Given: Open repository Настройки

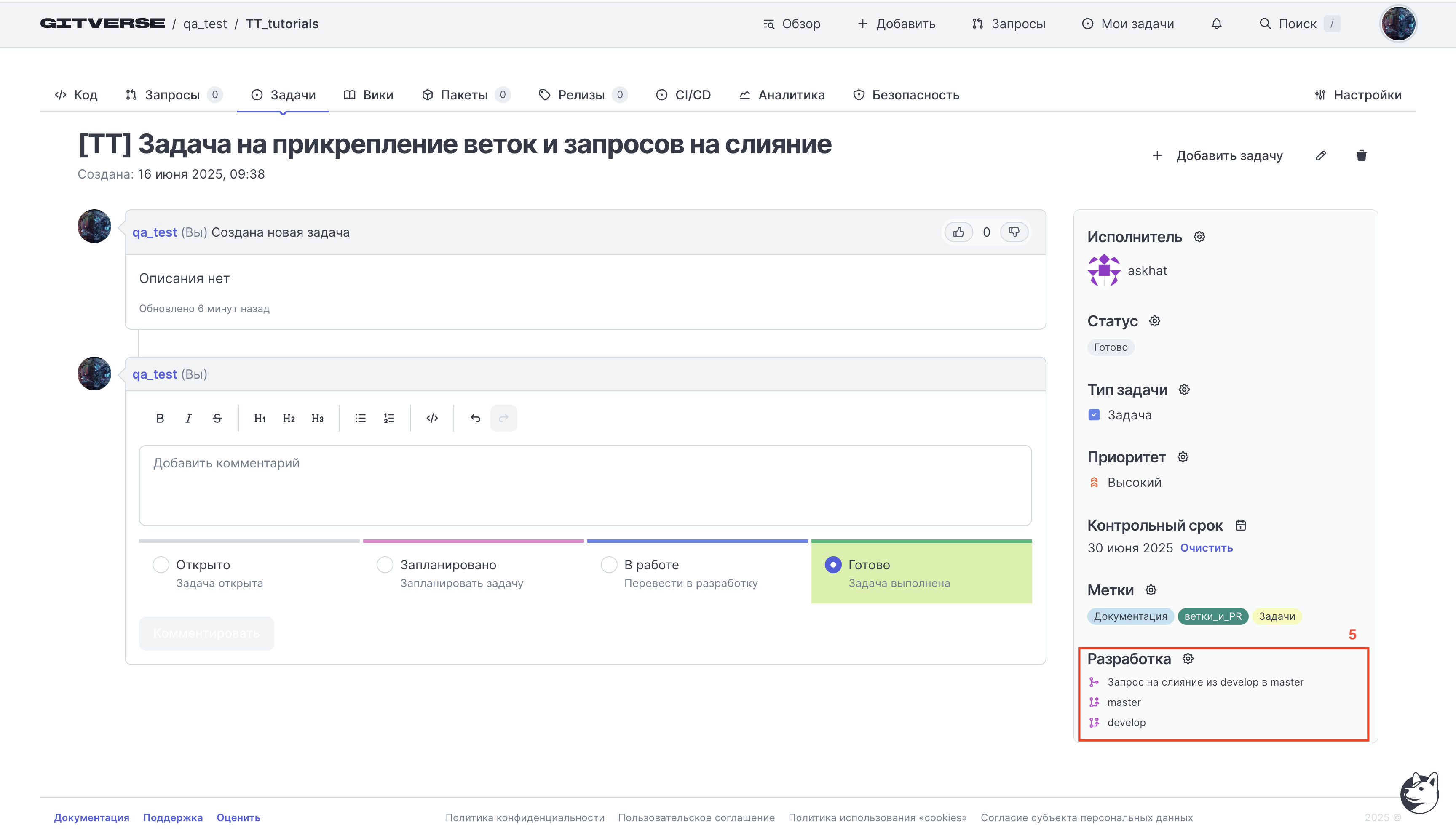Looking at the screenshot, I should pyautogui.click(x=1358, y=95).
